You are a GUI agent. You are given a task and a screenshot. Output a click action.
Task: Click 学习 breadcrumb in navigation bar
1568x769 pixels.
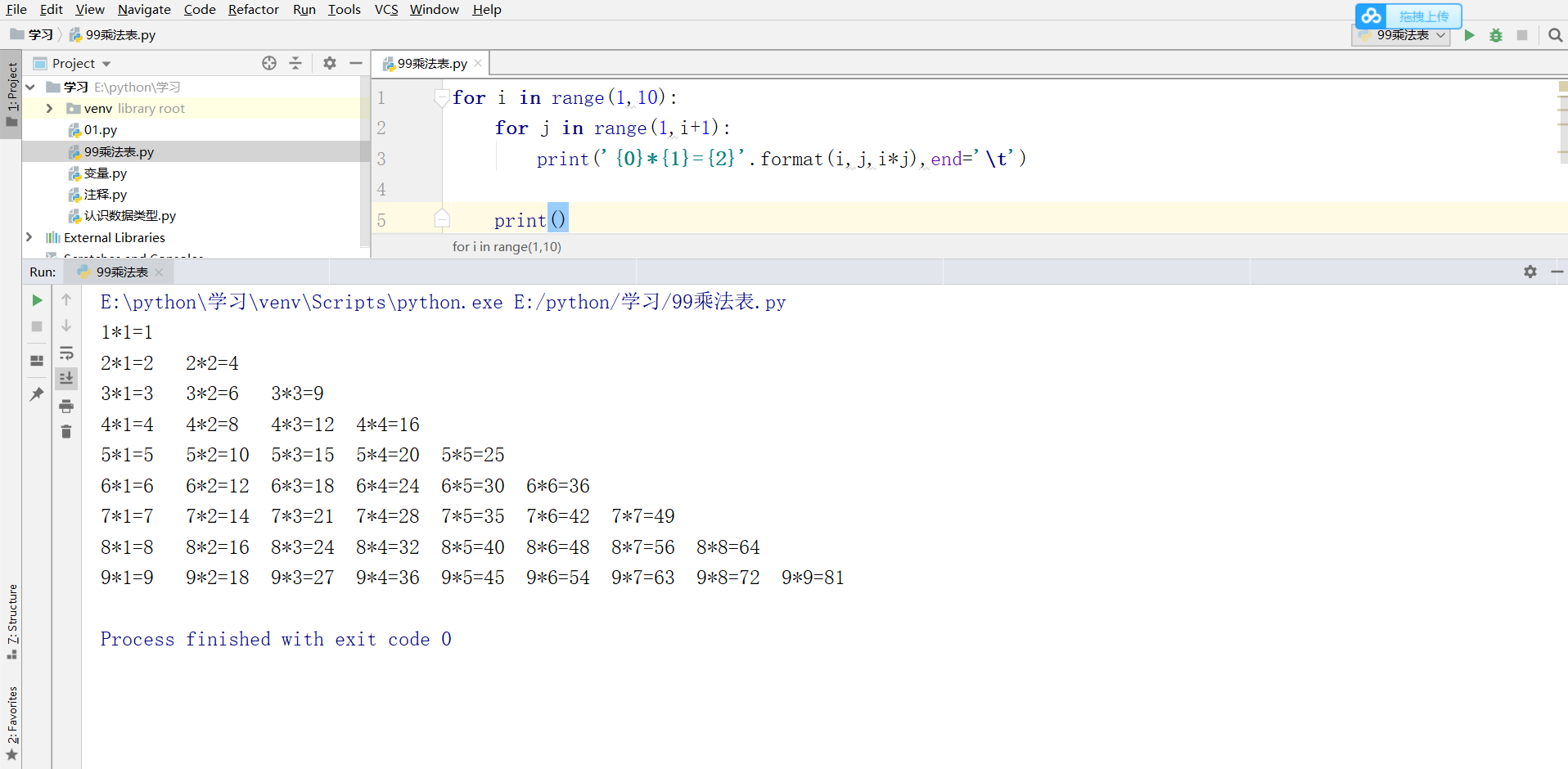click(33, 34)
